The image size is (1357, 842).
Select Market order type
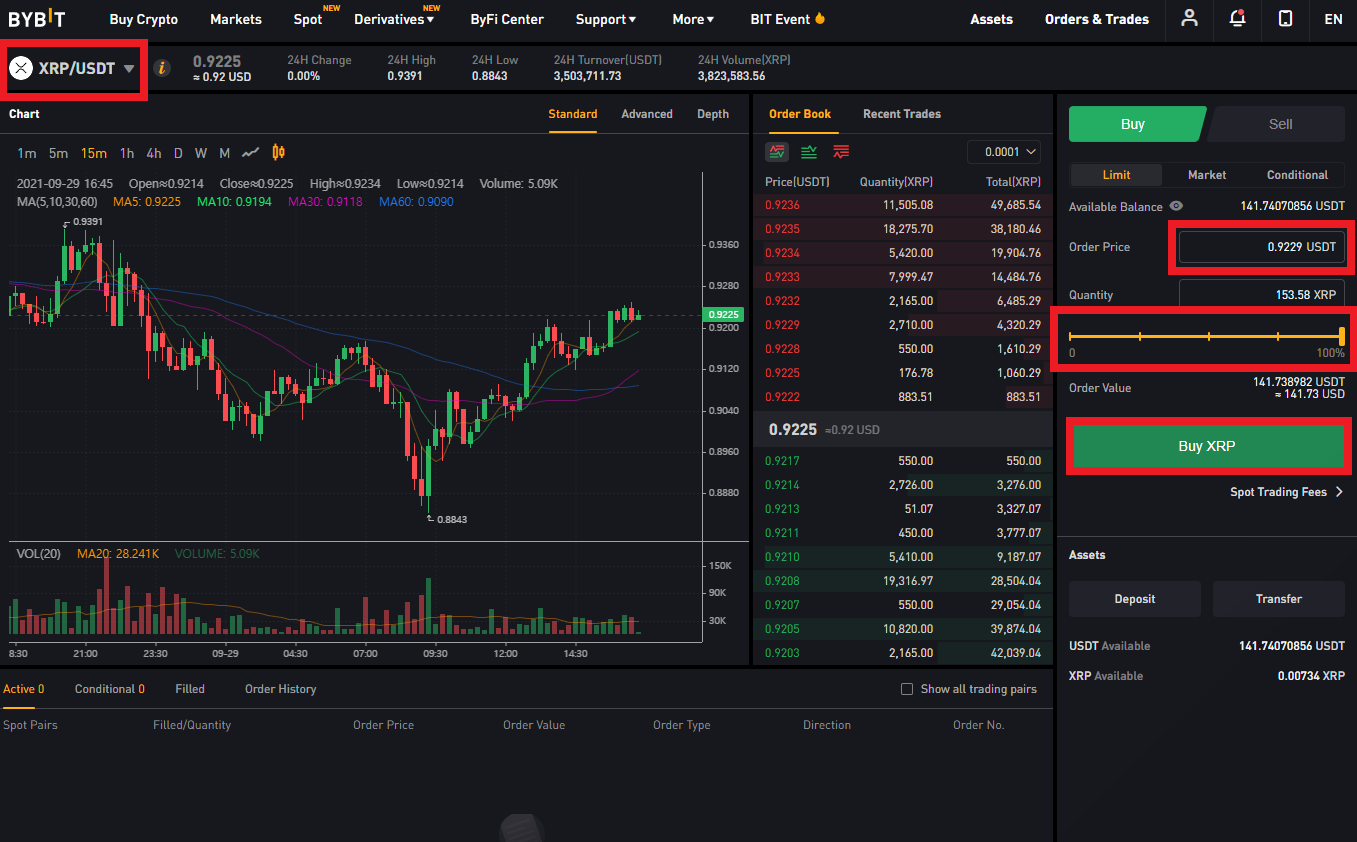(1207, 175)
